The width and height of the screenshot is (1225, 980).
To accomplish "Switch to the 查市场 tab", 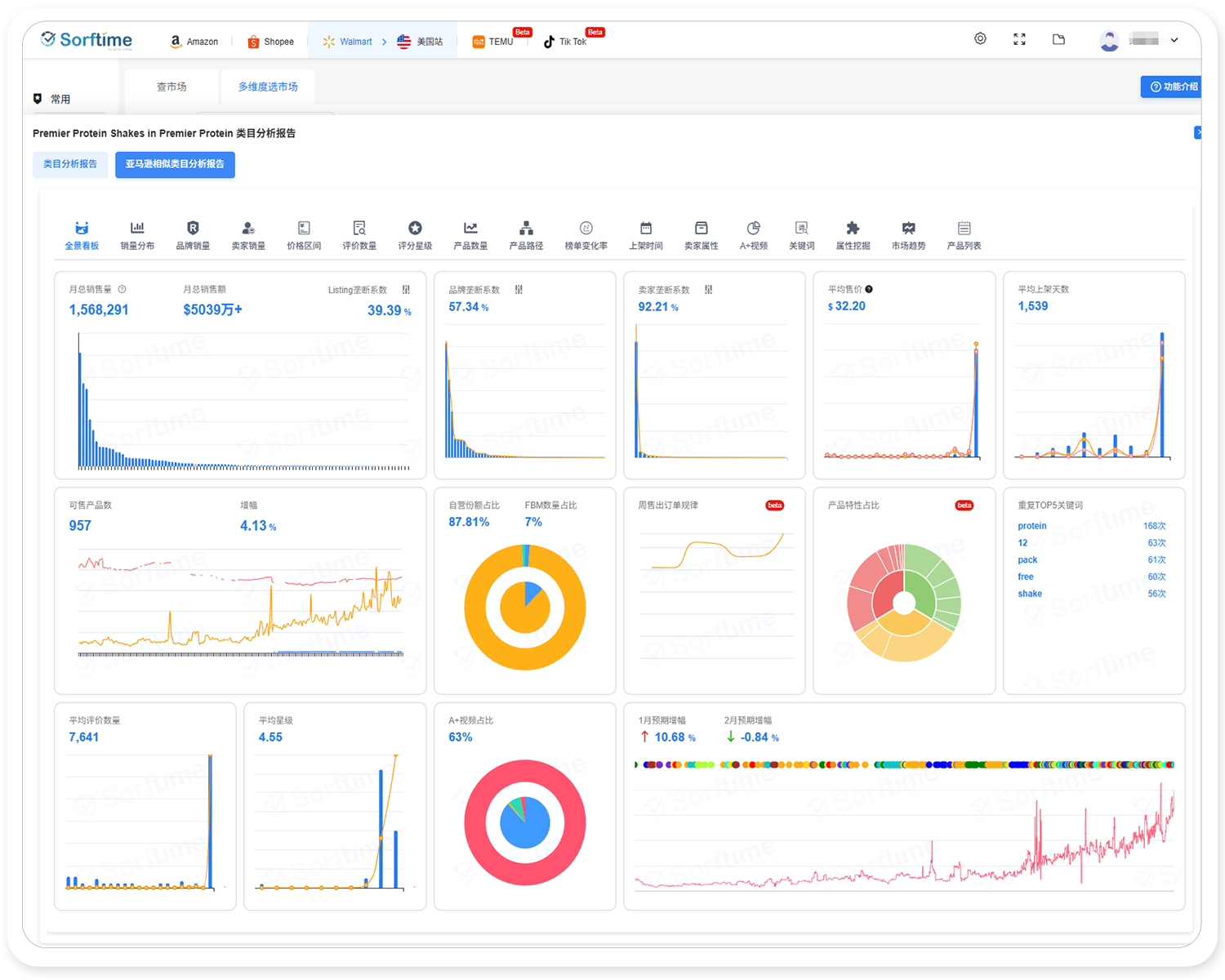I will (171, 87).
